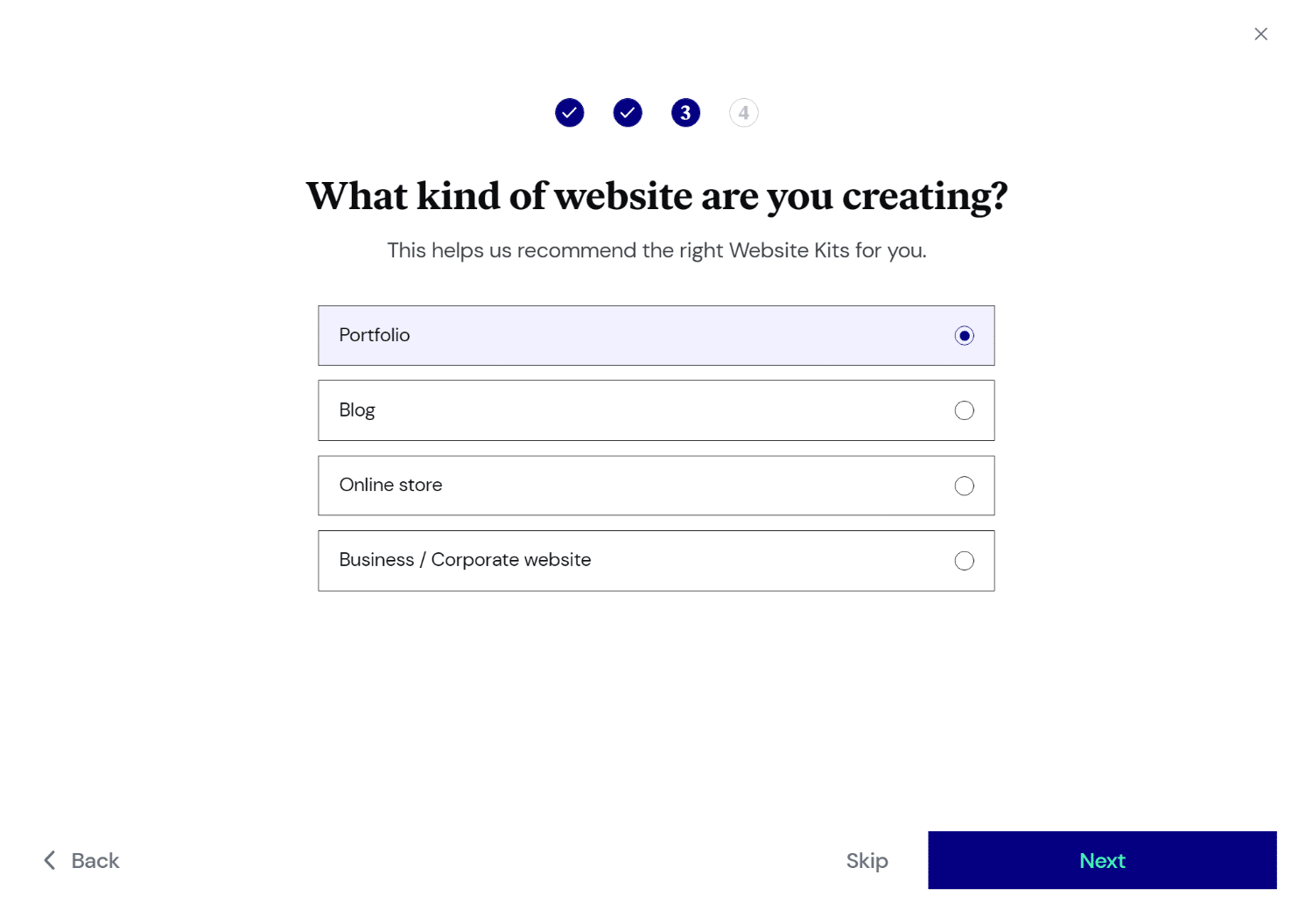1313x924 pixels.
Task: Click the 'What kind of website' heading
Action: point(656,196)
